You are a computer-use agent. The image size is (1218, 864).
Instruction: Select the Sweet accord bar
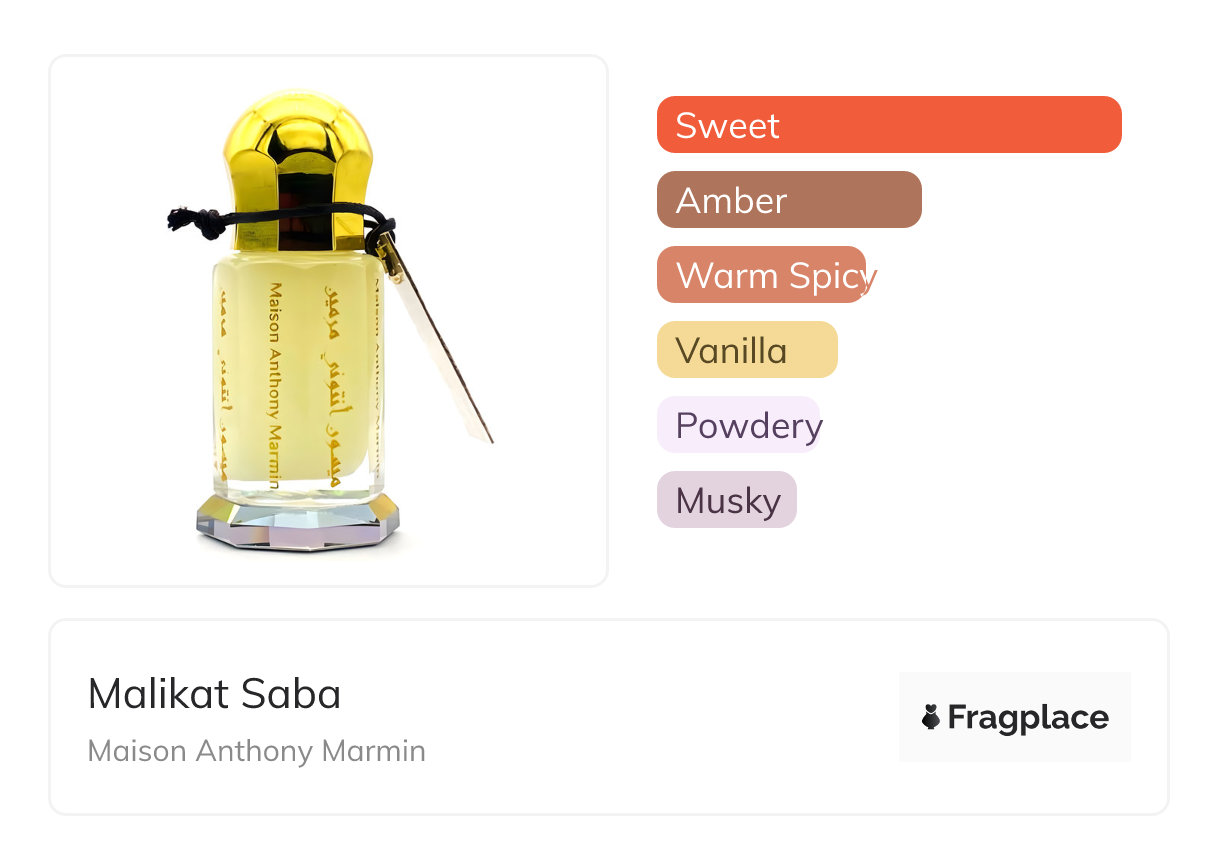[888, 125]
